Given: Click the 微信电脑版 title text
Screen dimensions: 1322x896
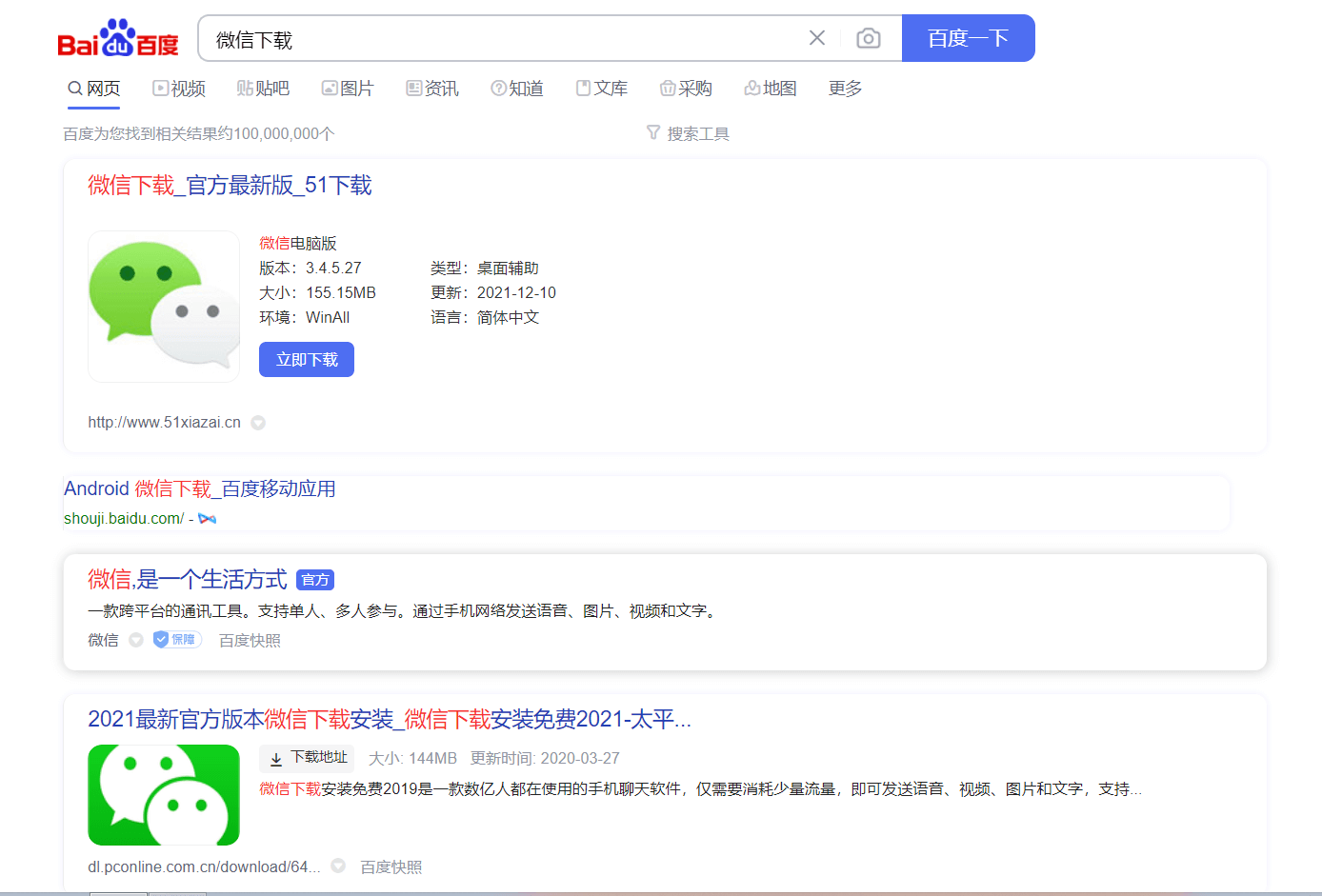Looking at the screenshot, I should pos(298,244).
